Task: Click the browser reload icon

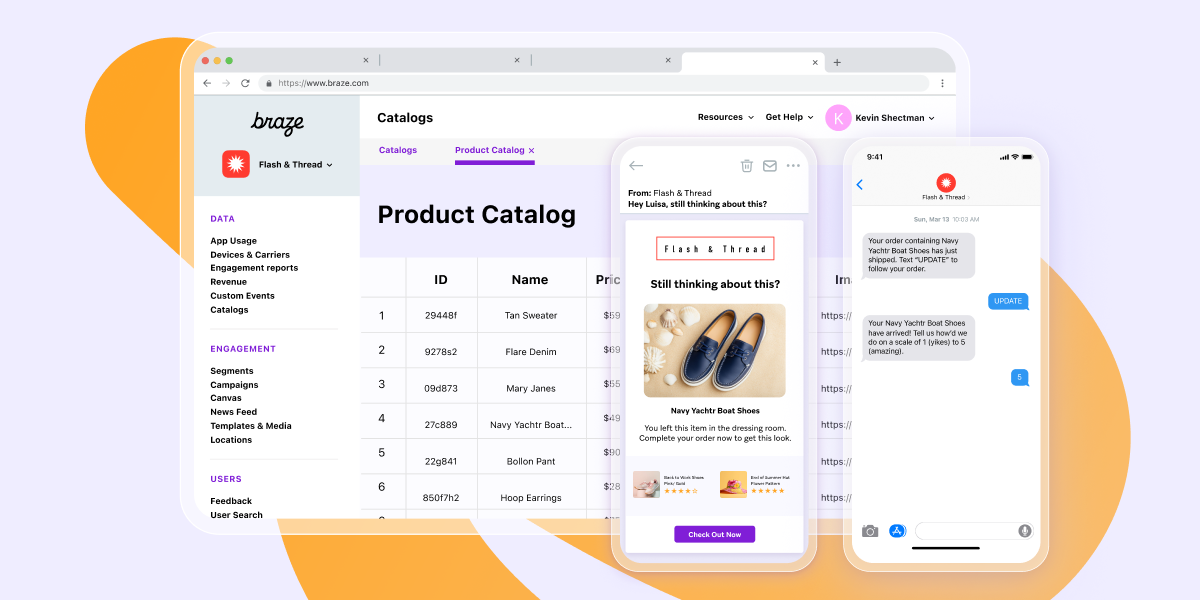Action: tap(245, 84)
